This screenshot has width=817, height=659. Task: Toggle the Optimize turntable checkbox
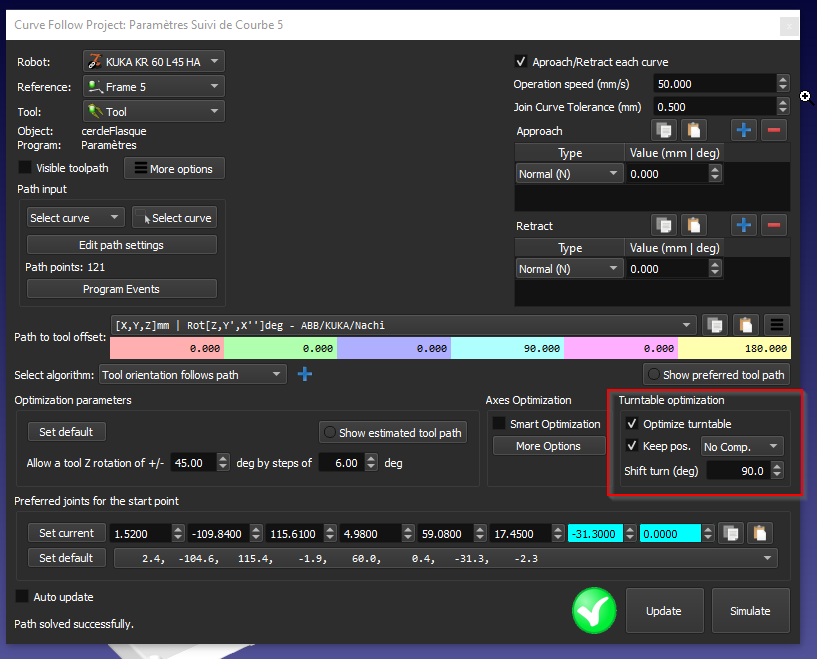(632, 424)
